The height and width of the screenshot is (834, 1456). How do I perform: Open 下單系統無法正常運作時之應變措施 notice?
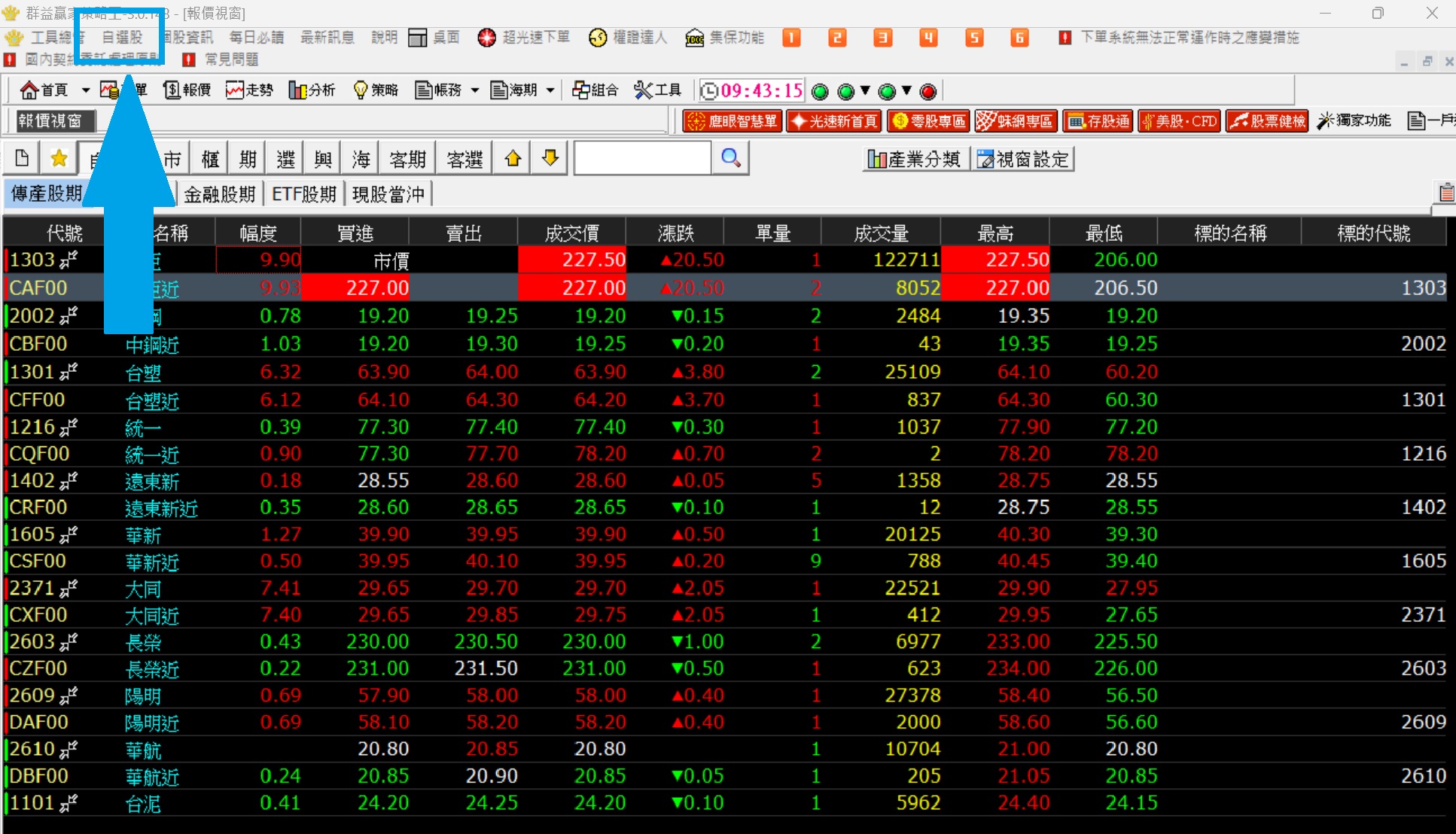click(1179, 38)
